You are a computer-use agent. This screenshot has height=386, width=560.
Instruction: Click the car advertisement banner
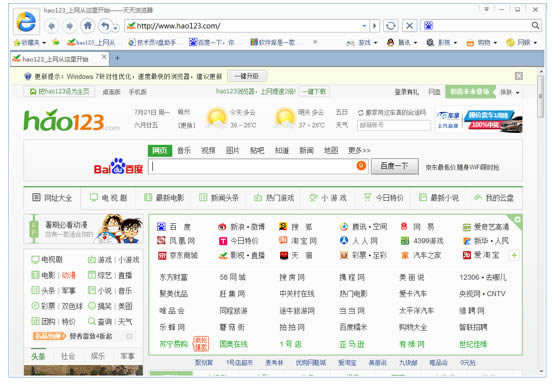tap(479, 121)
